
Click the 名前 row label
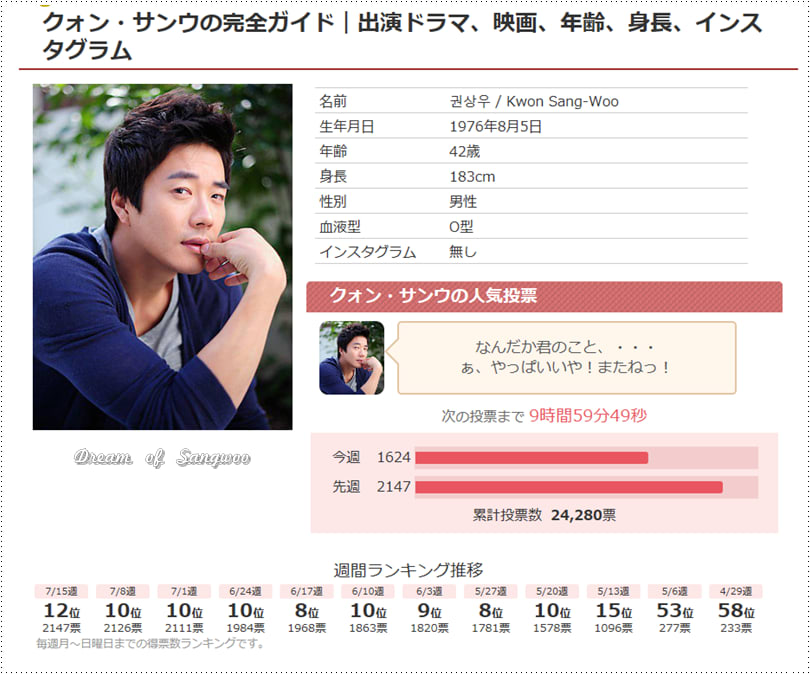[333, 101]
